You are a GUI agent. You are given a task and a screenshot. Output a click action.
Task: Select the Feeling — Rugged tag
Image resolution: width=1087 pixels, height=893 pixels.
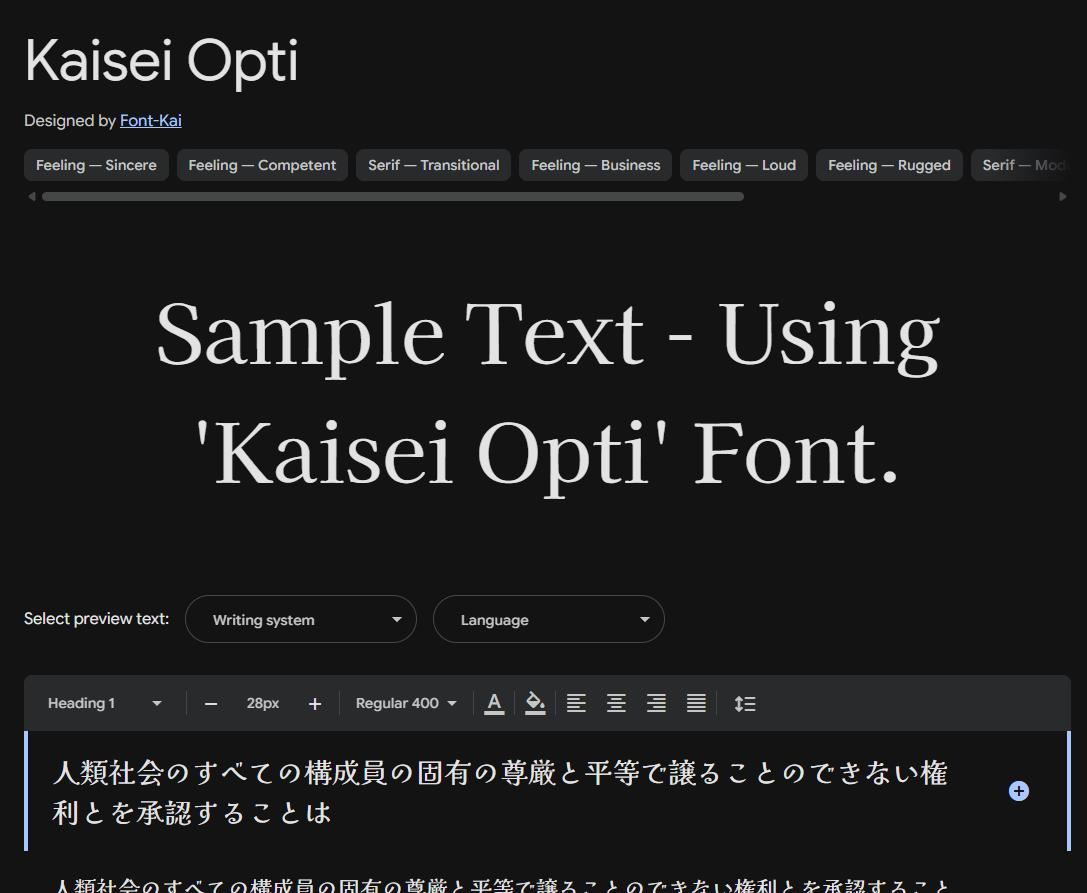coord(889,165)
